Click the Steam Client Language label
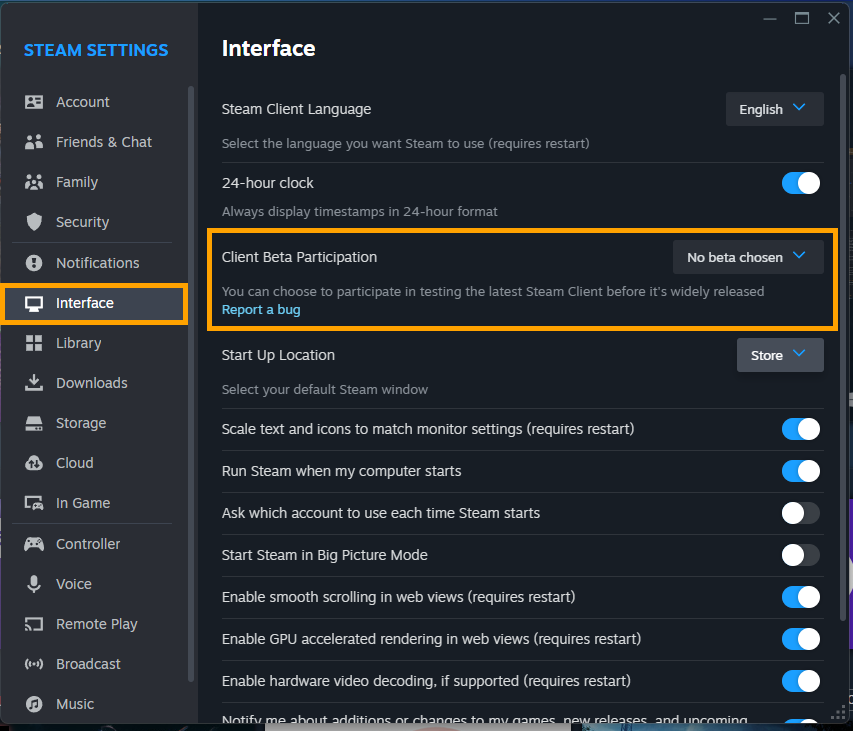This screenshot has height=731, width=853. click(x=296, y=109)
